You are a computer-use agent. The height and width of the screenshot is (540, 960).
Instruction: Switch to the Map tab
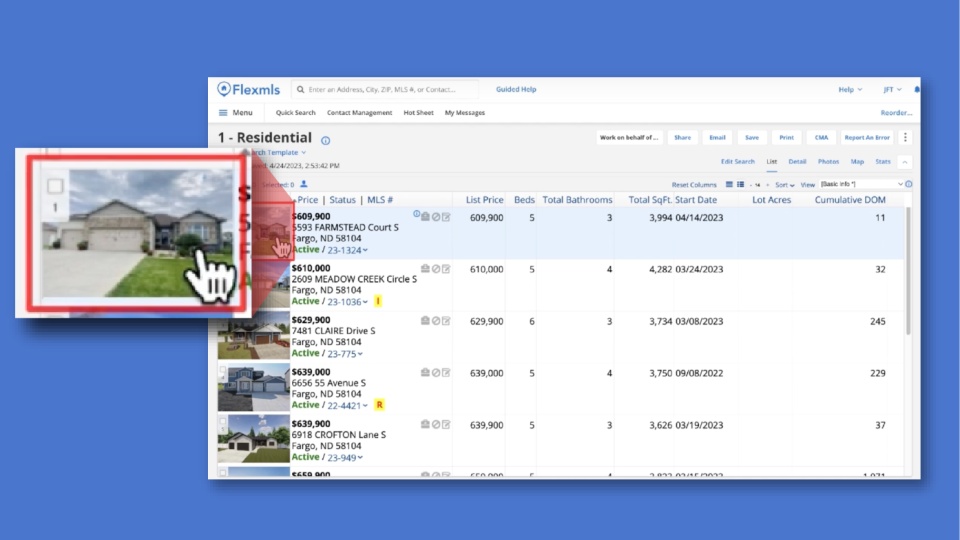[x=857, y=162]
